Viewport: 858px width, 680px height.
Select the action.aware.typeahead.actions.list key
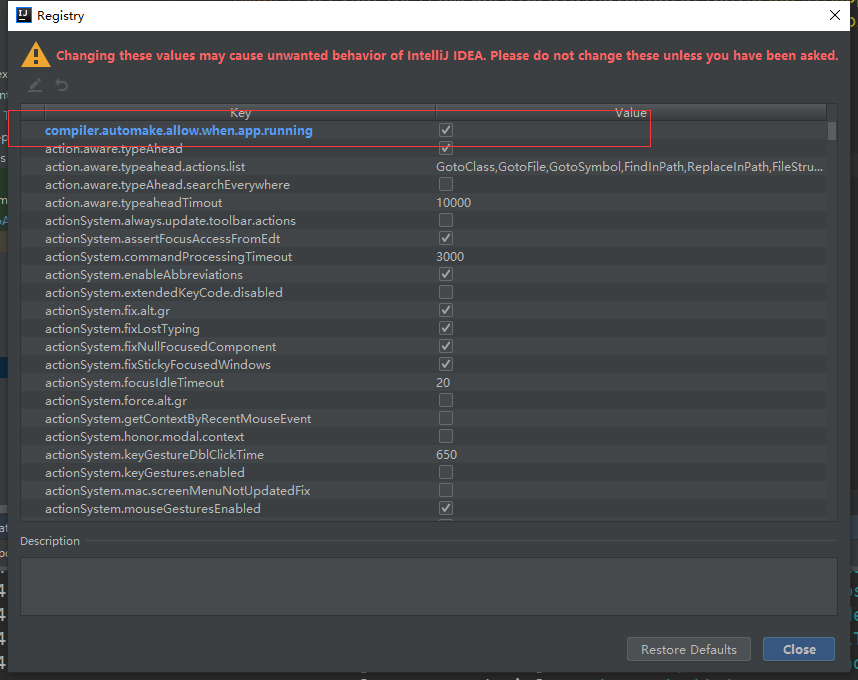point(145,167)
